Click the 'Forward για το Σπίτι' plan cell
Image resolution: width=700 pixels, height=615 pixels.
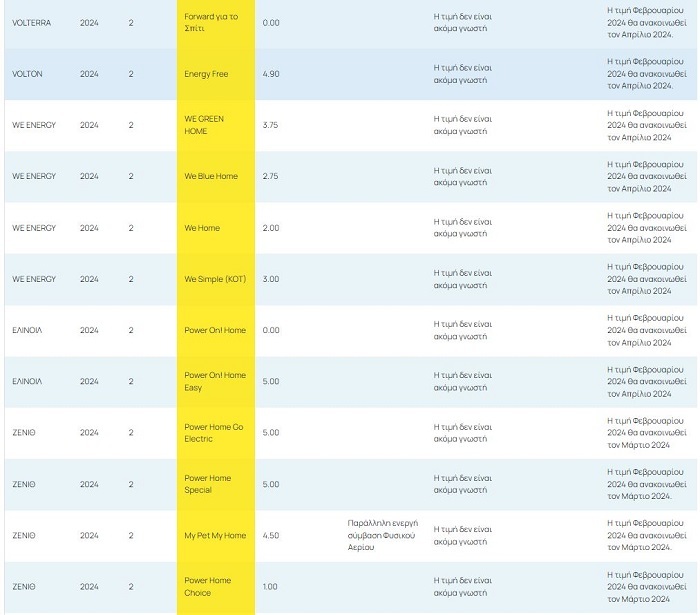[x=211, y=22]
